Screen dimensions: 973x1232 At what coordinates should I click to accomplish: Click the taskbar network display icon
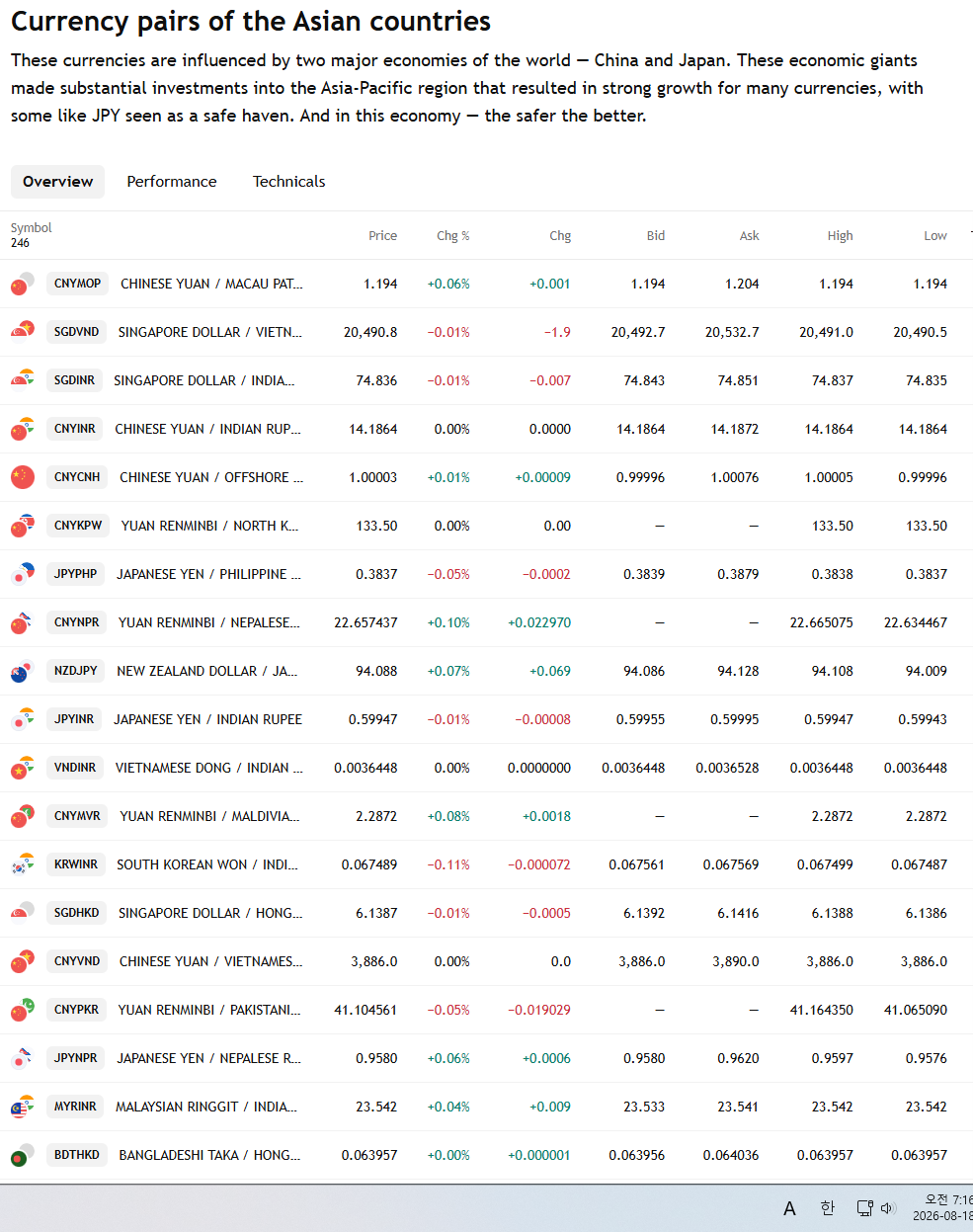pos(864,1208)
